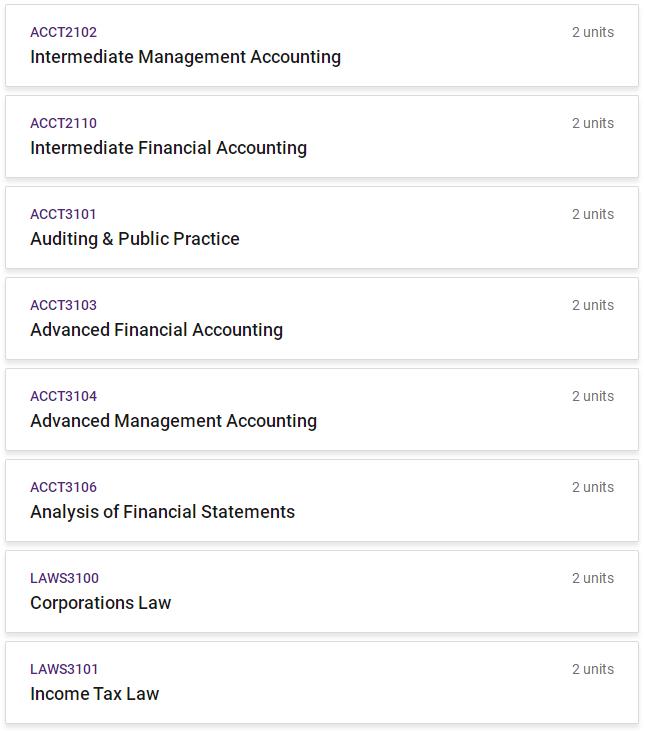Click 2 units label on LAWS3101 card

click(593, 669)
